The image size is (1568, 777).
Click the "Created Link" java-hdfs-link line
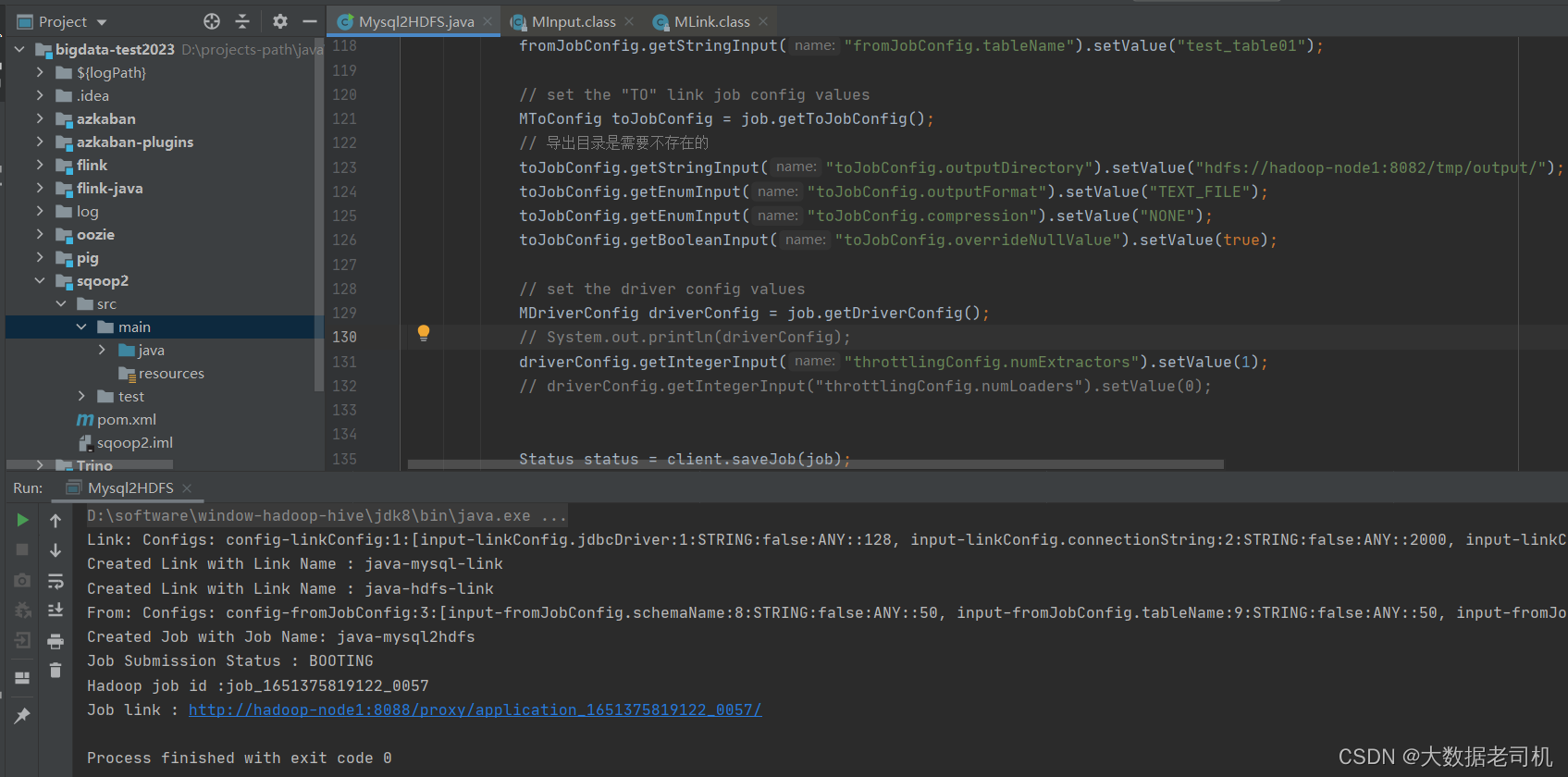coord(290,588)
